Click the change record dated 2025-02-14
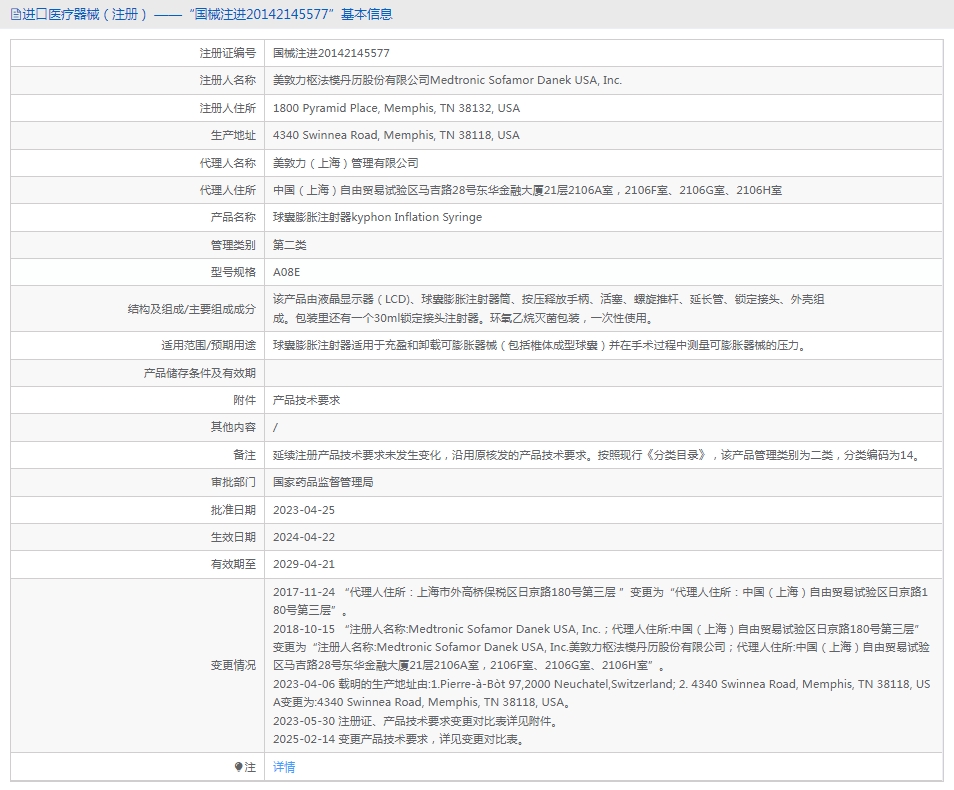Screen dimensions: 954x790 pyautogui.click(x=398, y=739)
